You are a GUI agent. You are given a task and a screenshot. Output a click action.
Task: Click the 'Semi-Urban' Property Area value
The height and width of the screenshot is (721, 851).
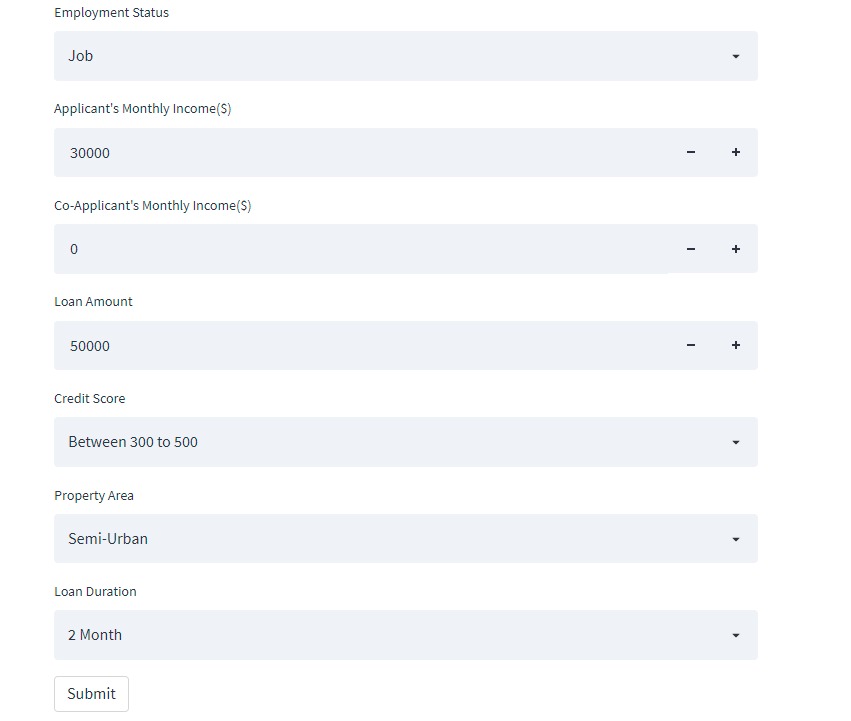(107, 538)
